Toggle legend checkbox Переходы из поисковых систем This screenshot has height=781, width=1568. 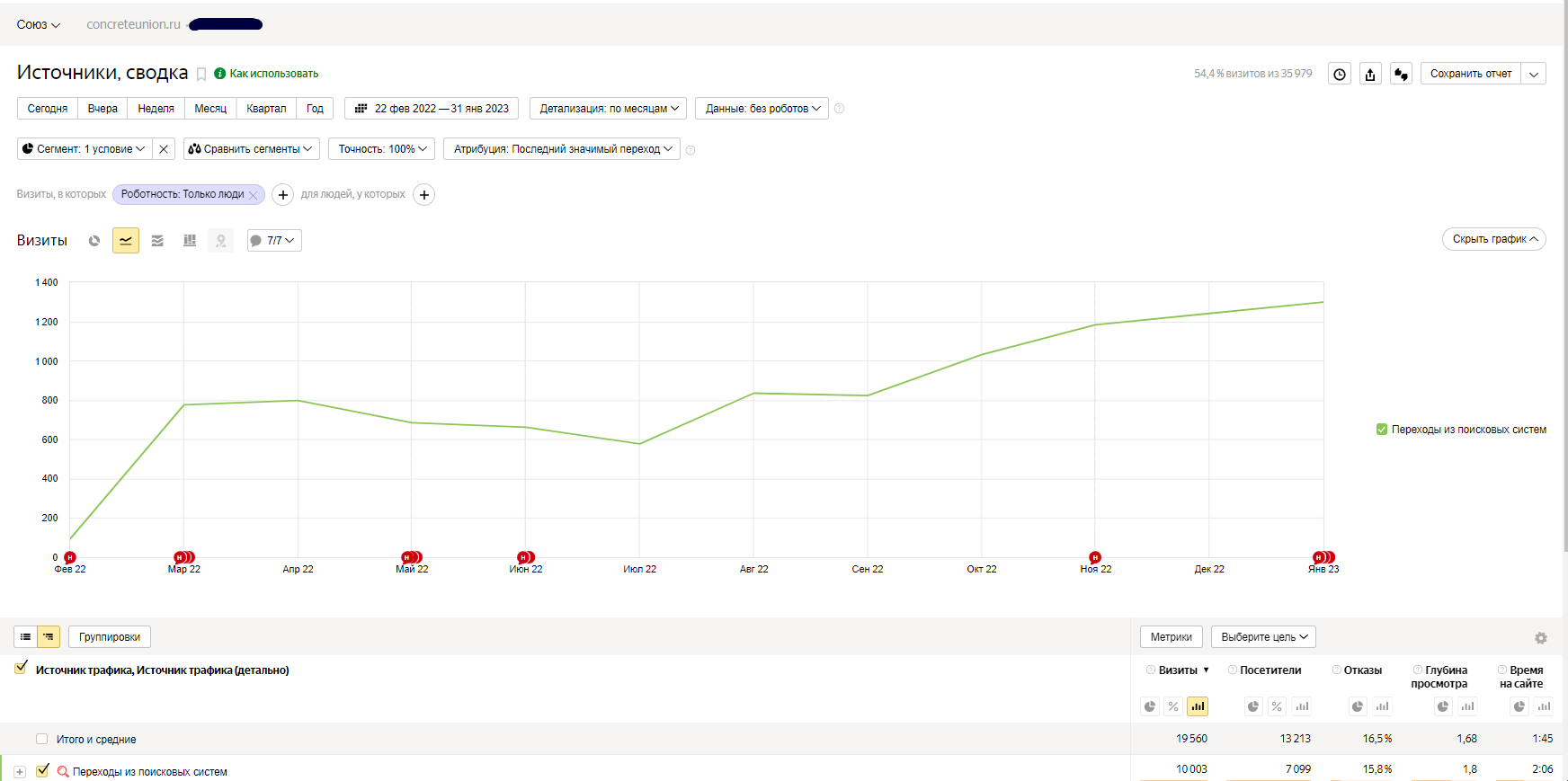[x=1382, y=430]
